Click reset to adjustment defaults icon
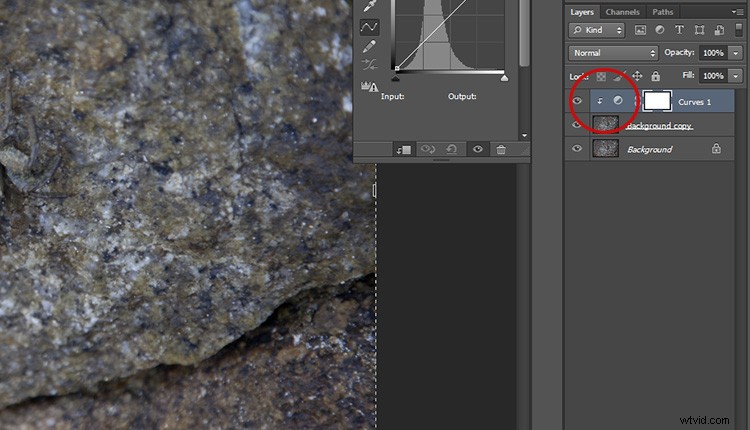Screen dimensions: 750x430 452,149
